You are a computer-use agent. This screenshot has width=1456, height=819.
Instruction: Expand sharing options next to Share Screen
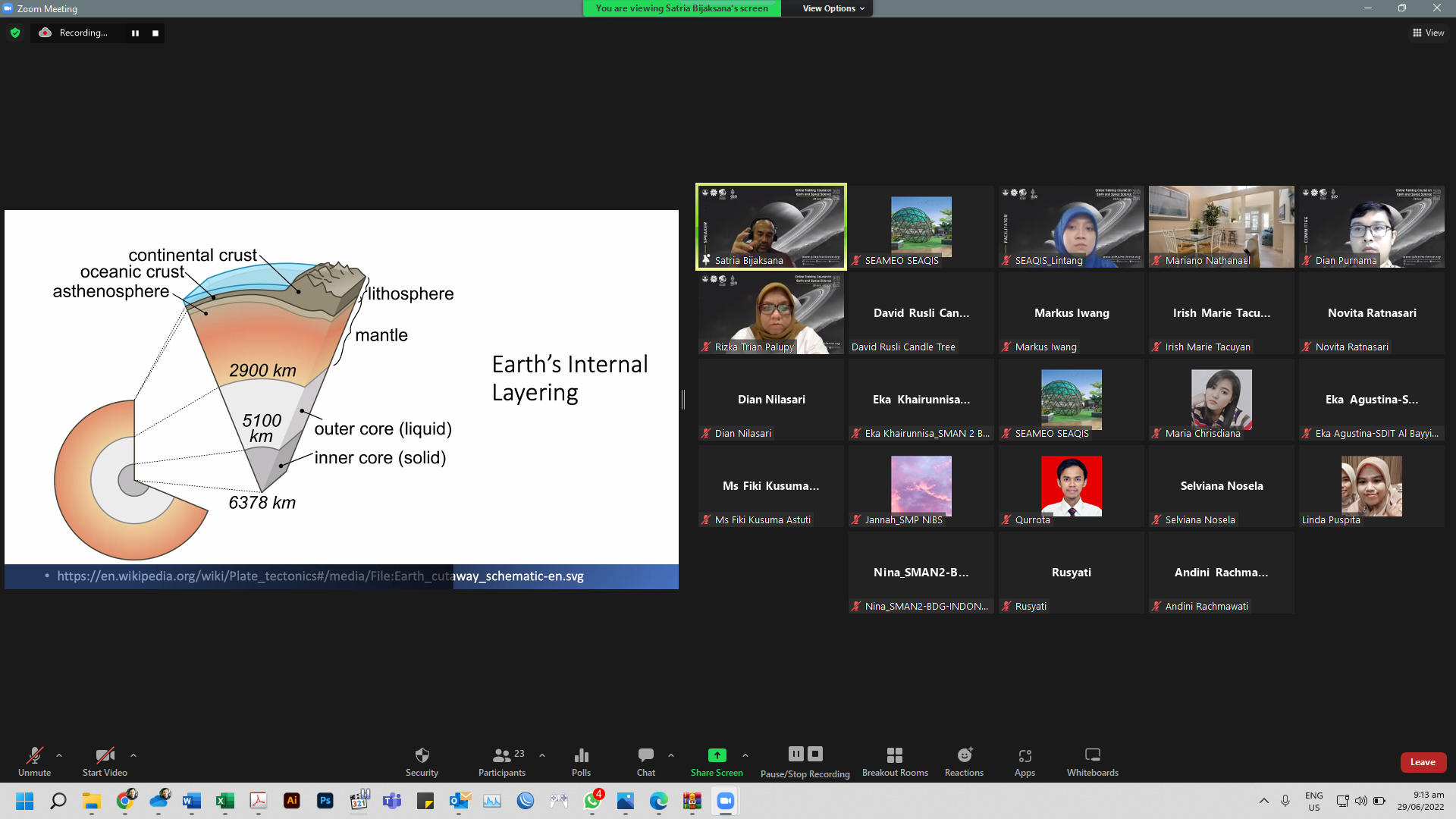745,755
